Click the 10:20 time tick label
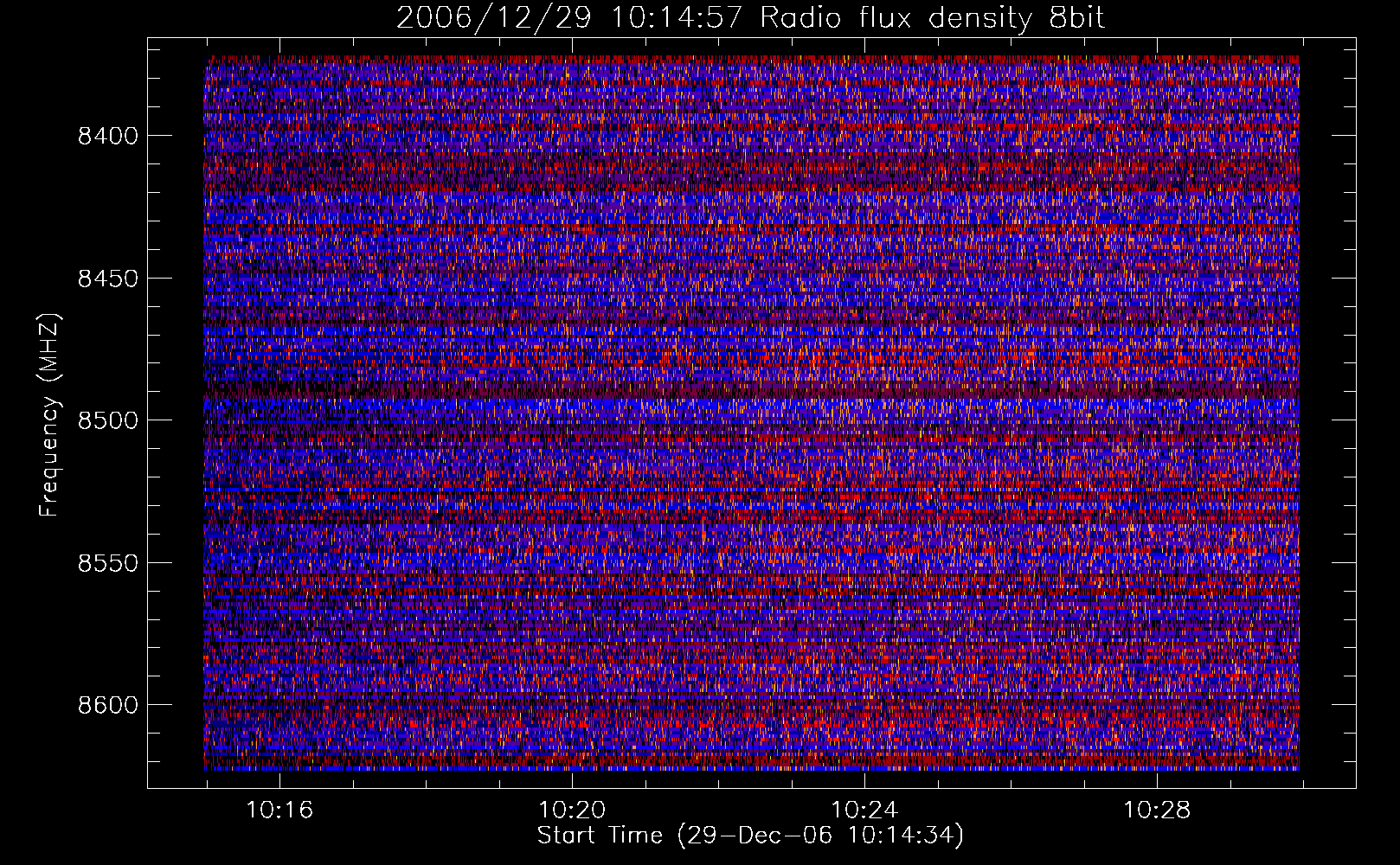The width and height of the screenshot is (1400, 865). 572,811
